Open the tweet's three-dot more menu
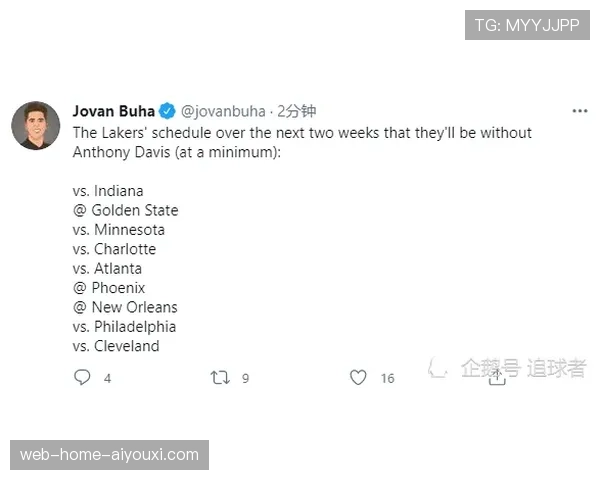 579,111
